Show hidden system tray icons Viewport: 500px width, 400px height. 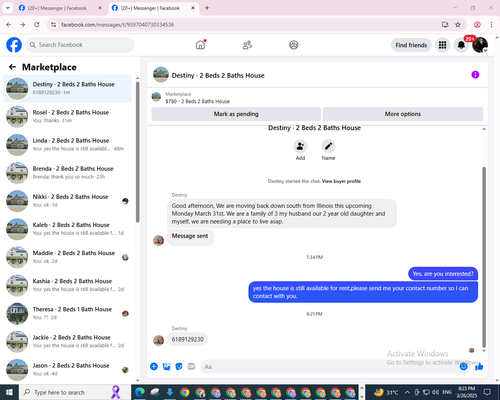(x=407, y=392)
